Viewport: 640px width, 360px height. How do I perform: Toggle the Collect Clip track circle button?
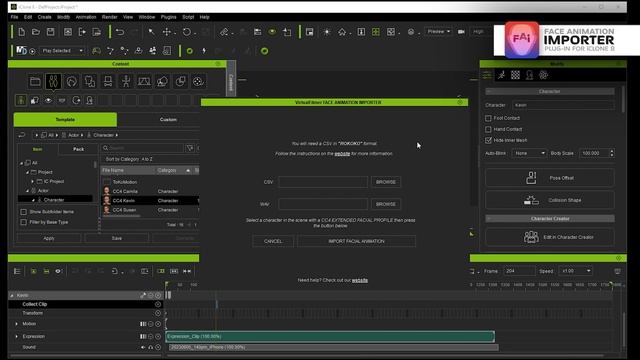click(x=158, y=304)
